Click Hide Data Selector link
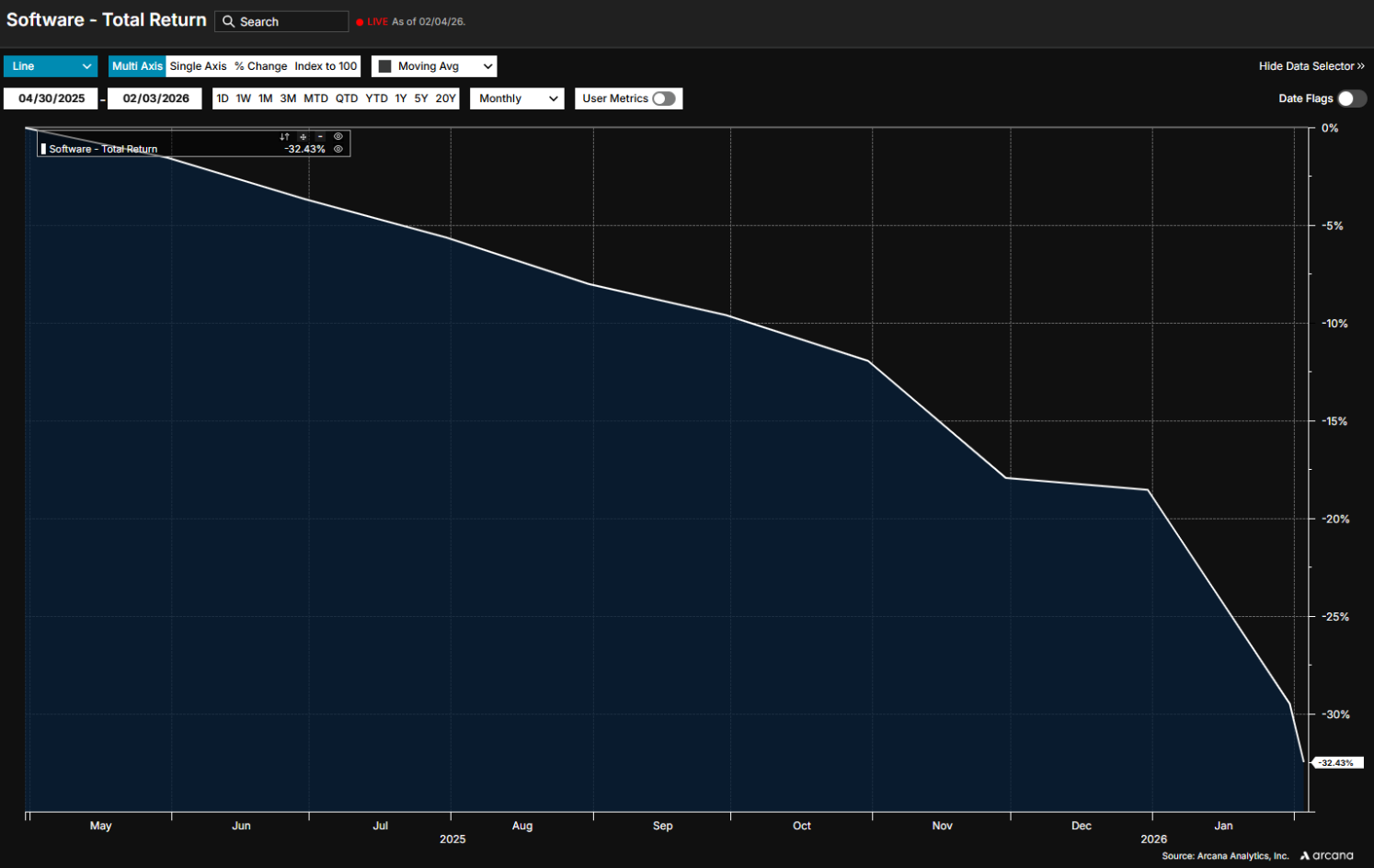The height and width of the screenshot is (868, 1374). point(1311,66)
